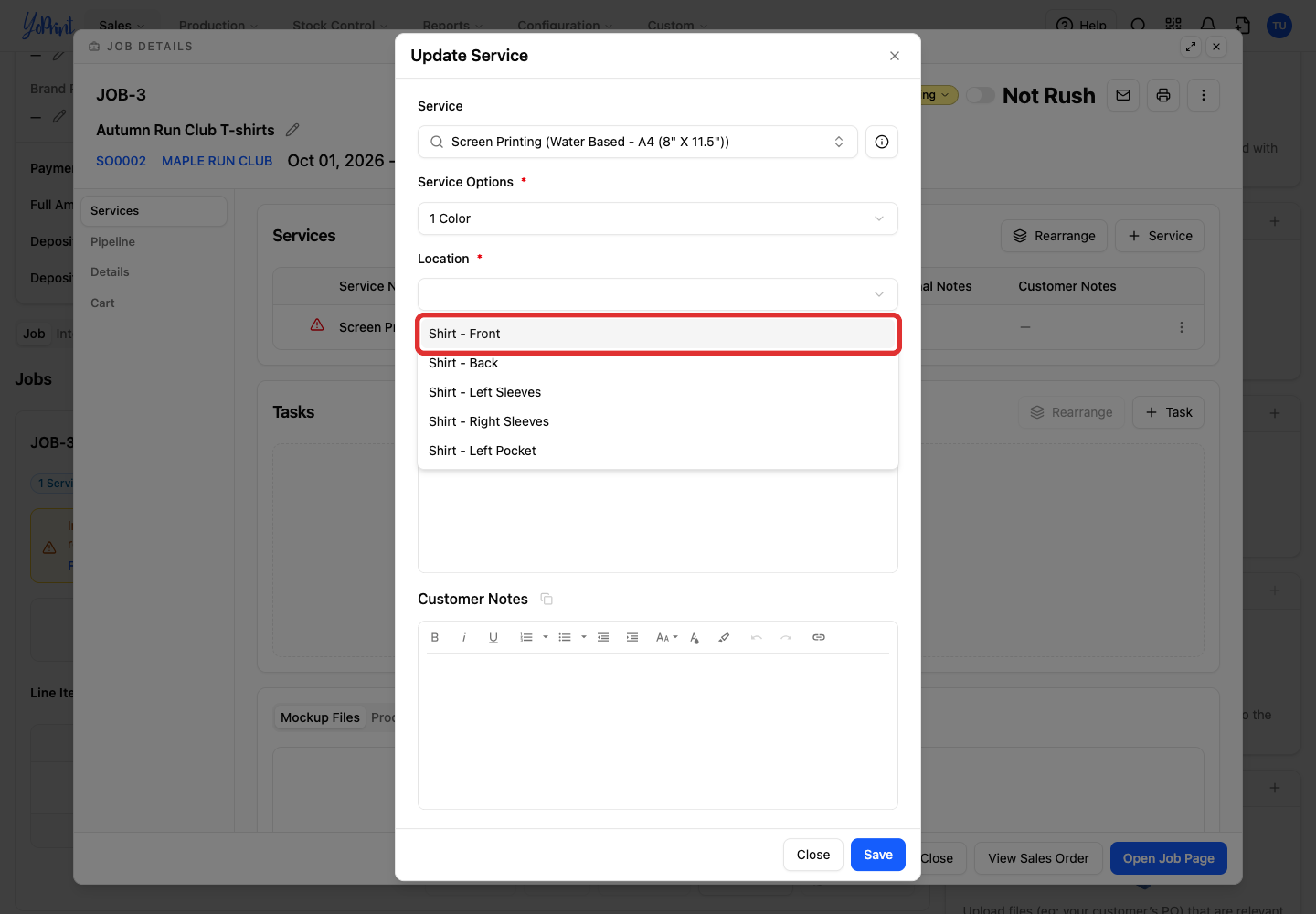This screenshot has width=1316, height=914.
Task: Pick Shirt - Left Pocket from the list
Action: [x=658, y=451]
